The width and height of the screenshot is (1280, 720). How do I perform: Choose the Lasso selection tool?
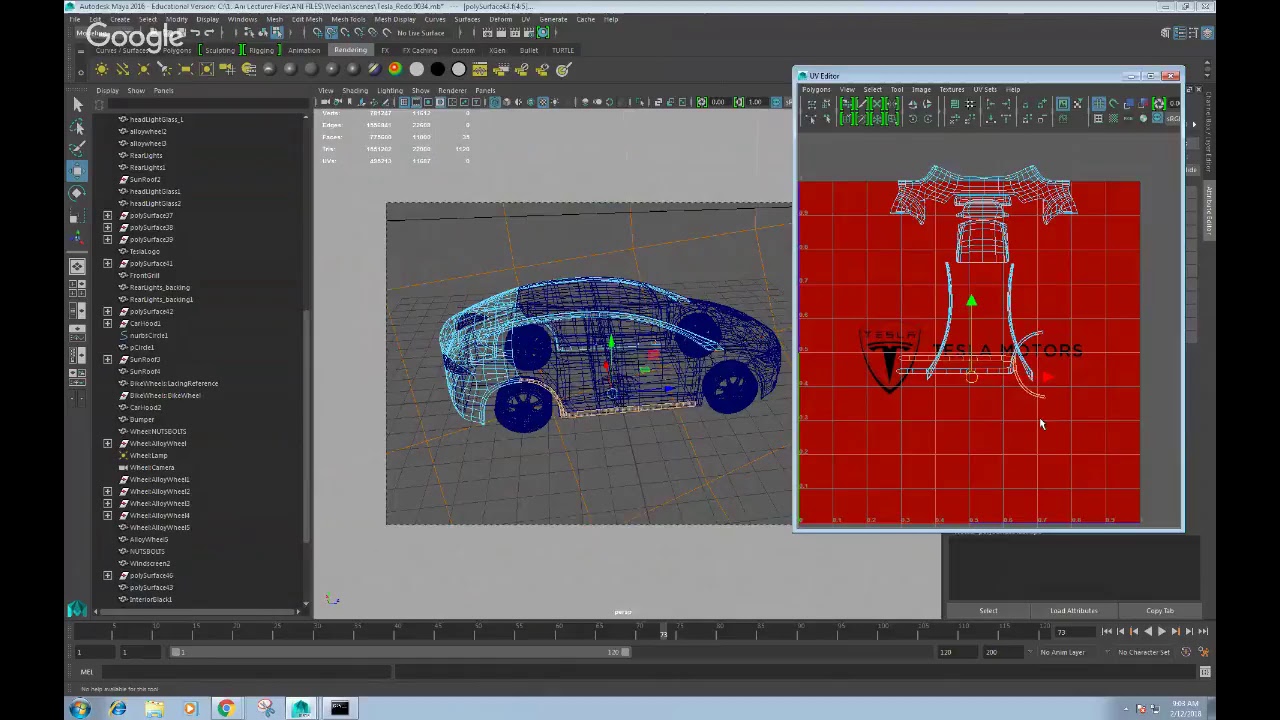77,127
